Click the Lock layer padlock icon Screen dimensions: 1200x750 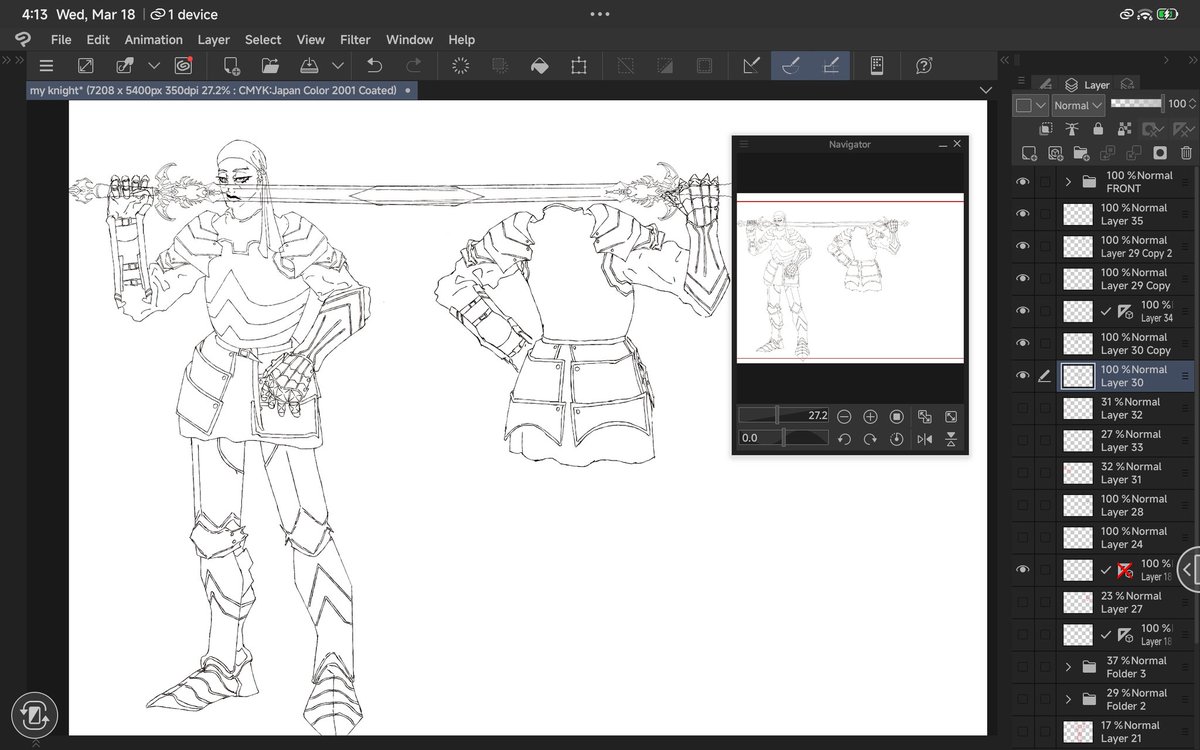[x=1098, y=128]
